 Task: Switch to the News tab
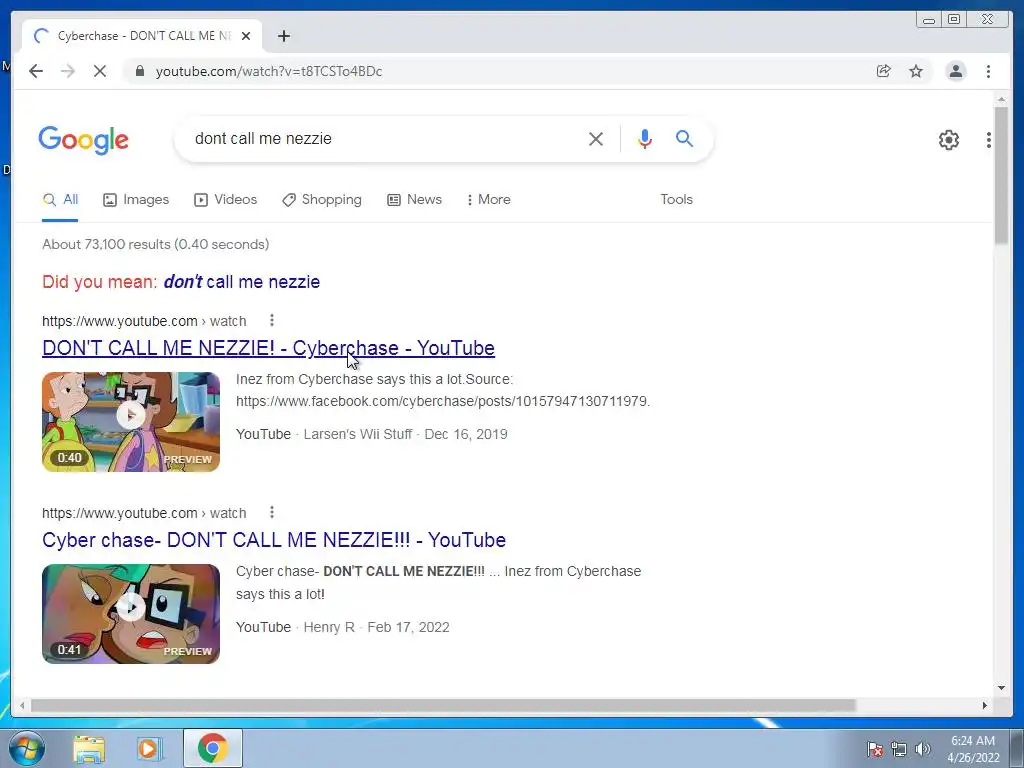414,200
